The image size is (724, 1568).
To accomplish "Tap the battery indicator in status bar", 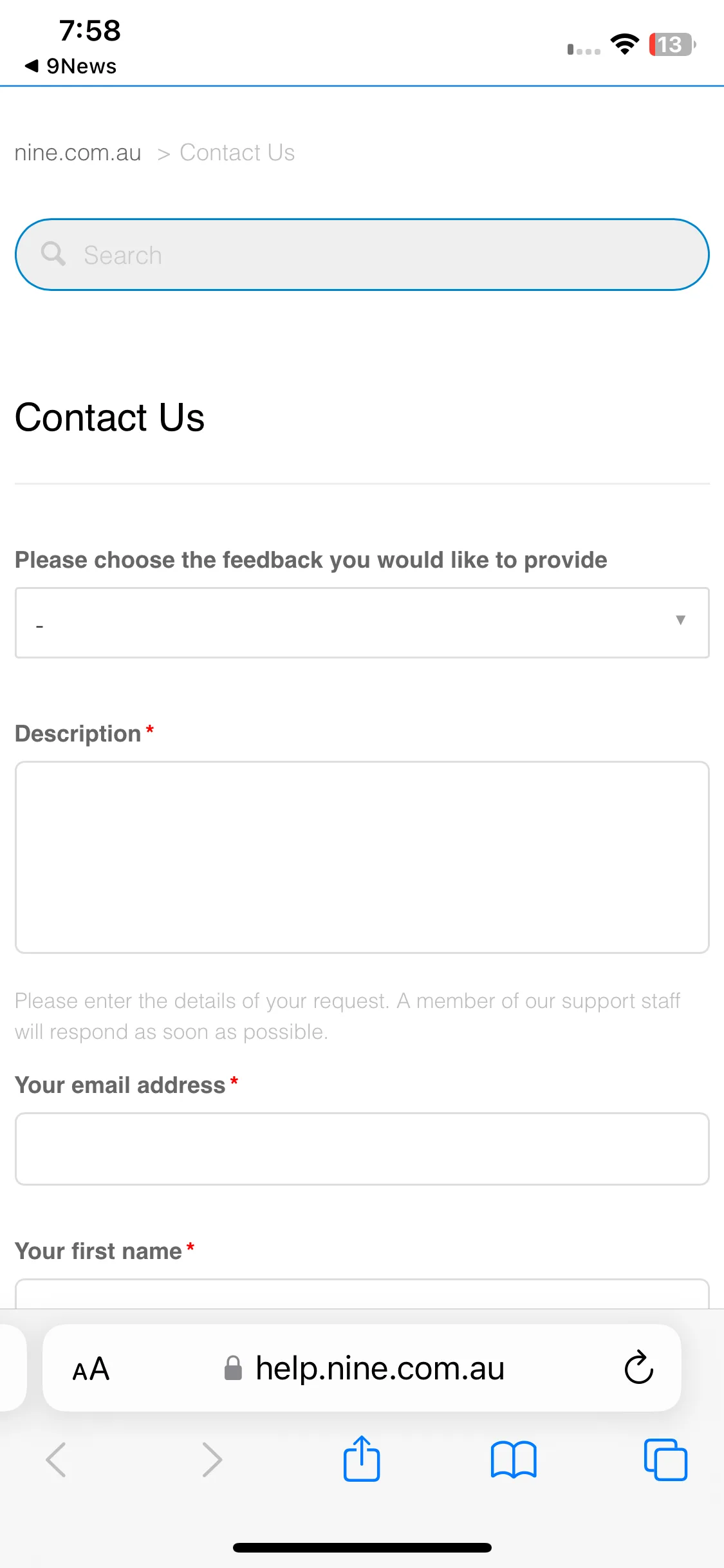I will pos(673,44).
